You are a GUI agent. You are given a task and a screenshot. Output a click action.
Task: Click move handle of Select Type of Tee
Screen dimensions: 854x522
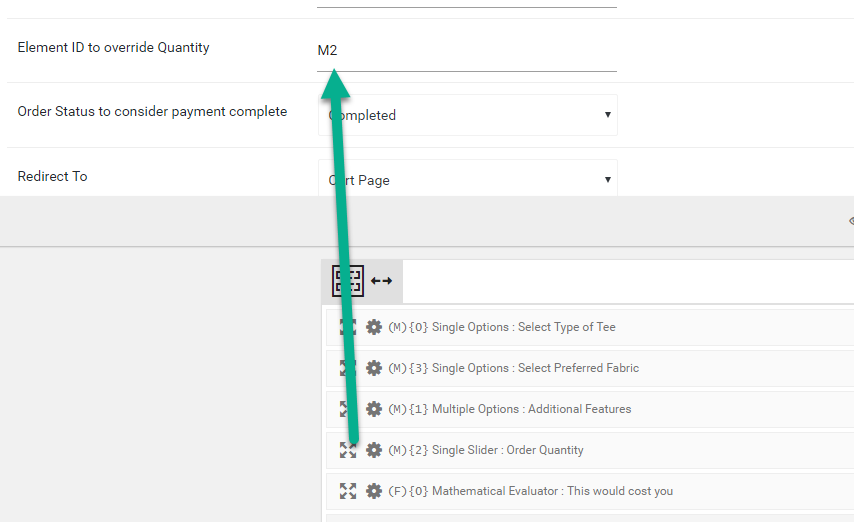coord(348,327)
